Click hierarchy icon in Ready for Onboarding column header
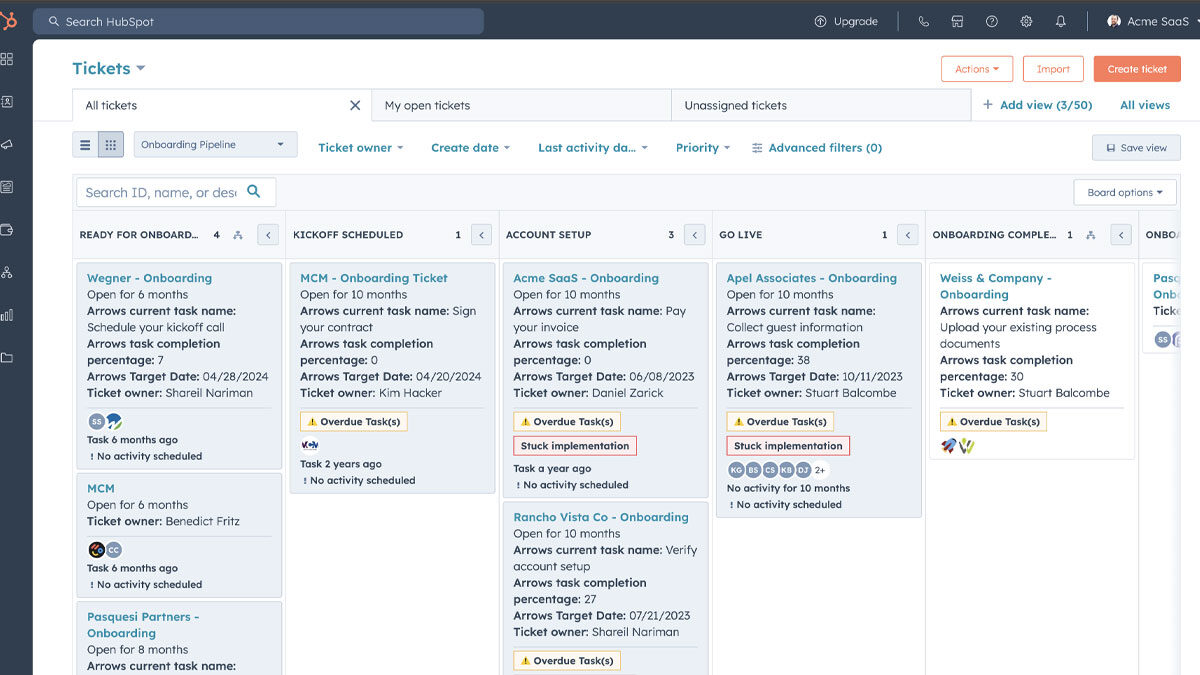Viewport: 1200px width, 675px height. click(x=238, y=235)
